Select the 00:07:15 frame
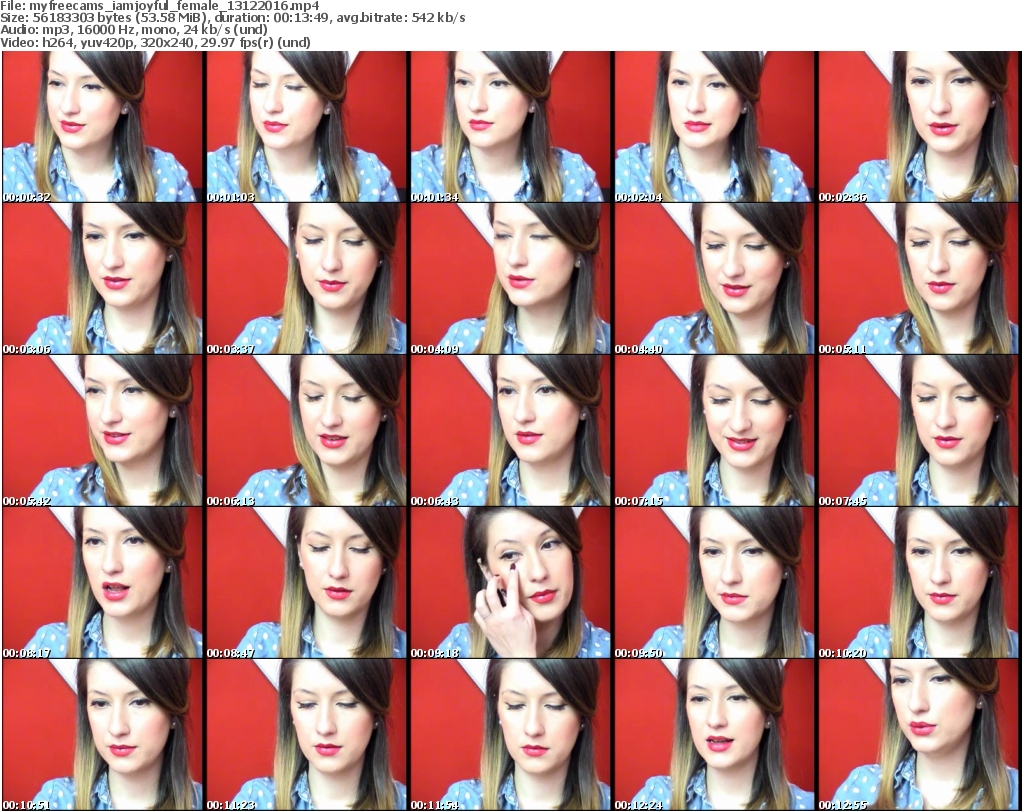 point(714,431)
